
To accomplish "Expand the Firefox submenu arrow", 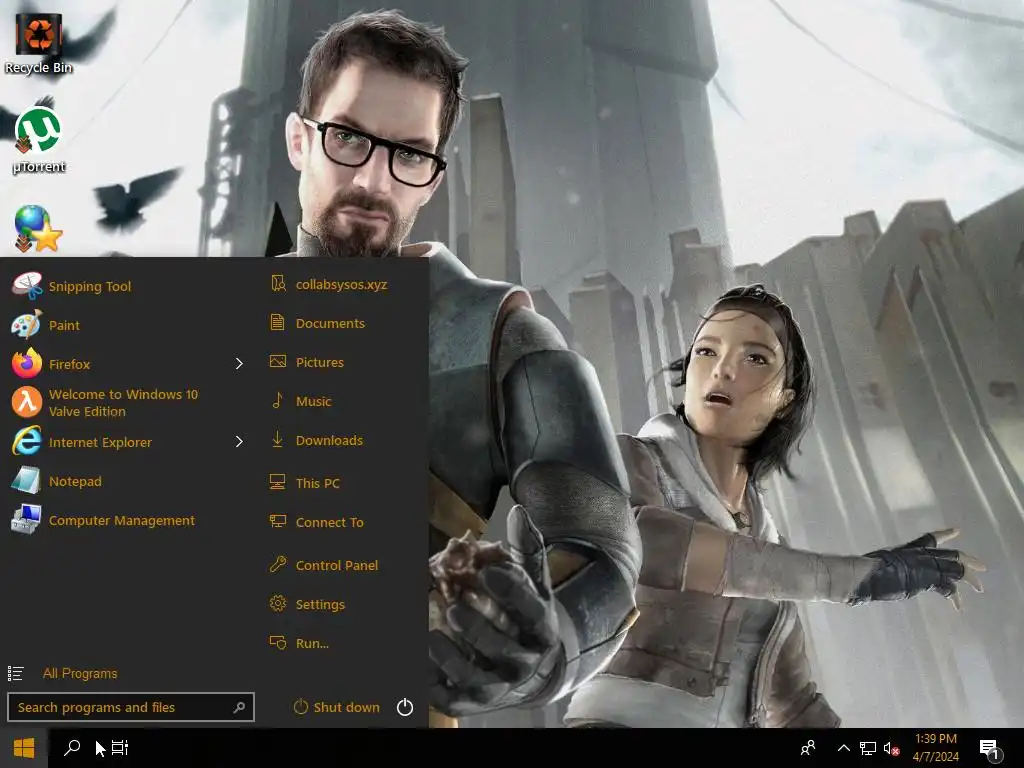I will pyautogui.click(x=239, y=364).
